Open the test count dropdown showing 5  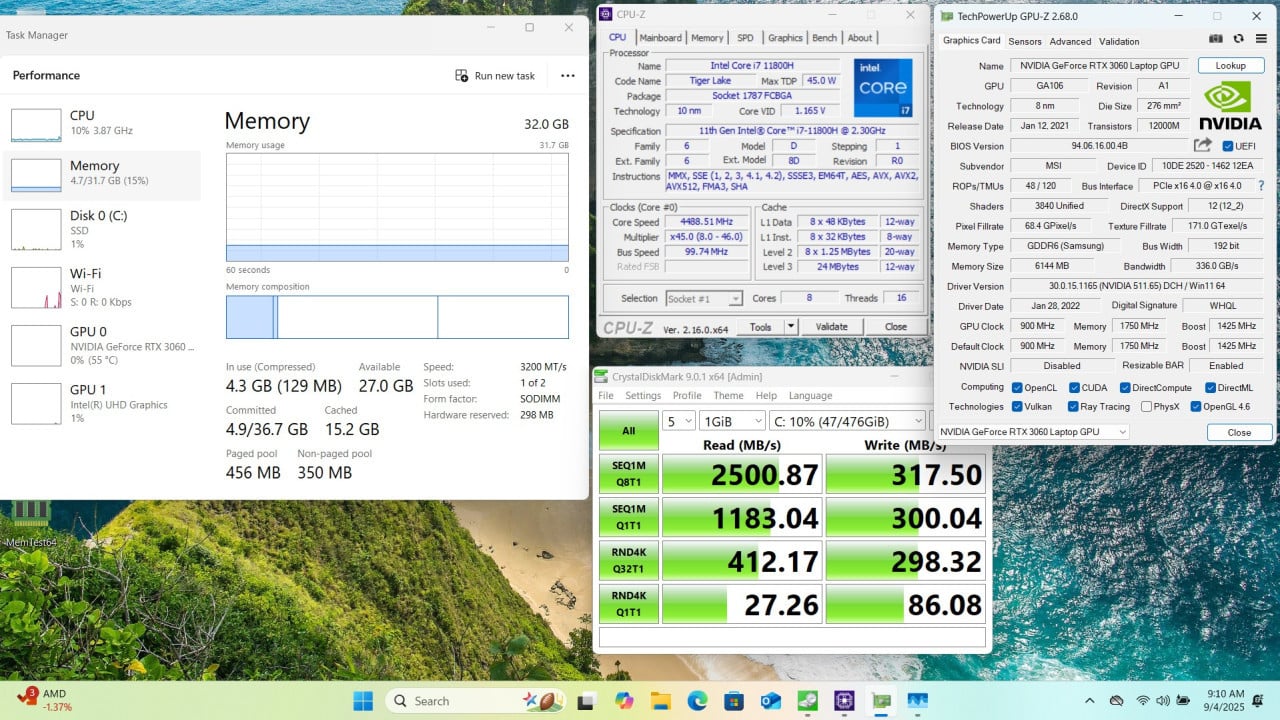(678, 421)
